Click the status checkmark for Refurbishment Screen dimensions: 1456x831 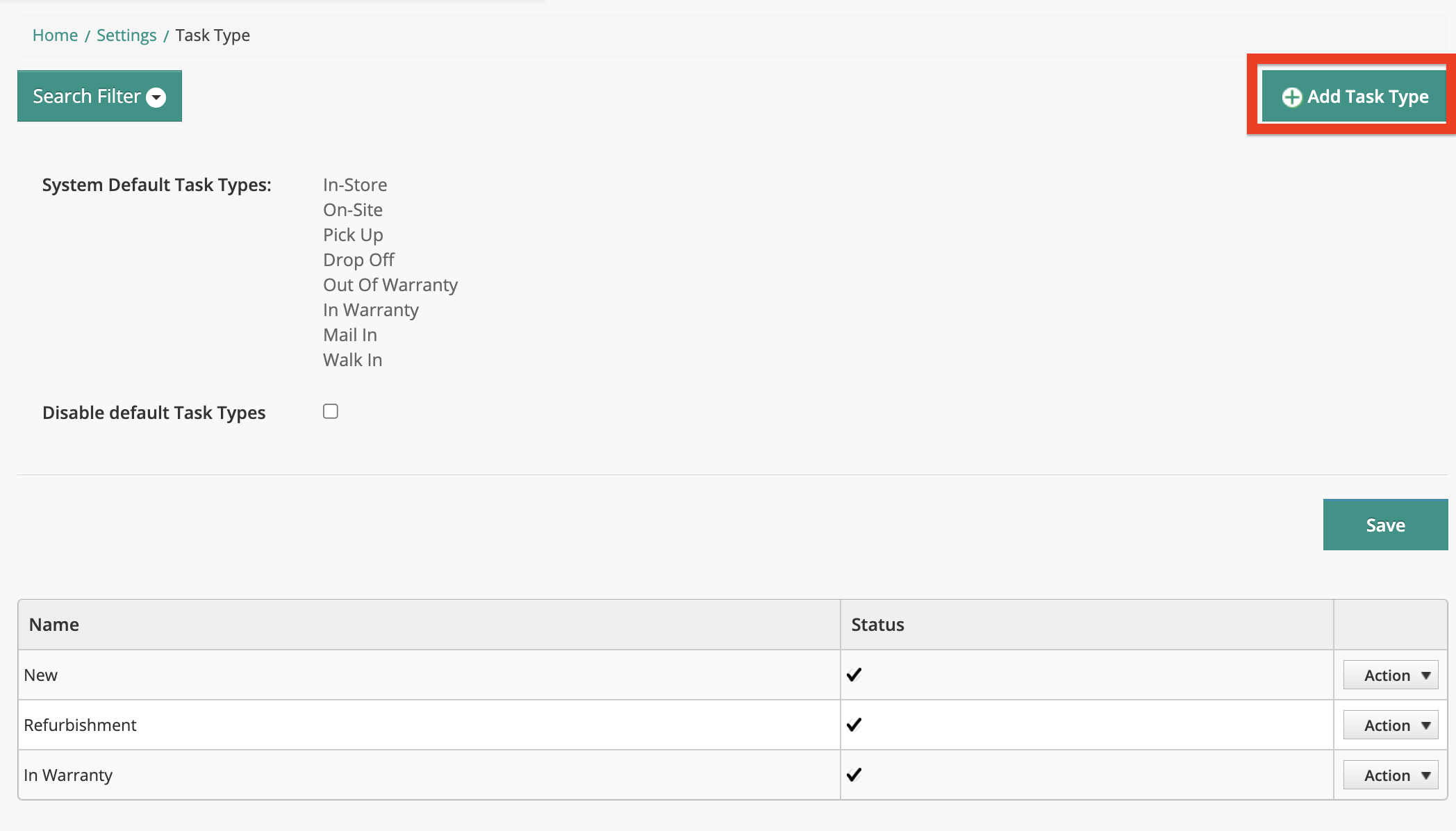[x=854, y=725]
